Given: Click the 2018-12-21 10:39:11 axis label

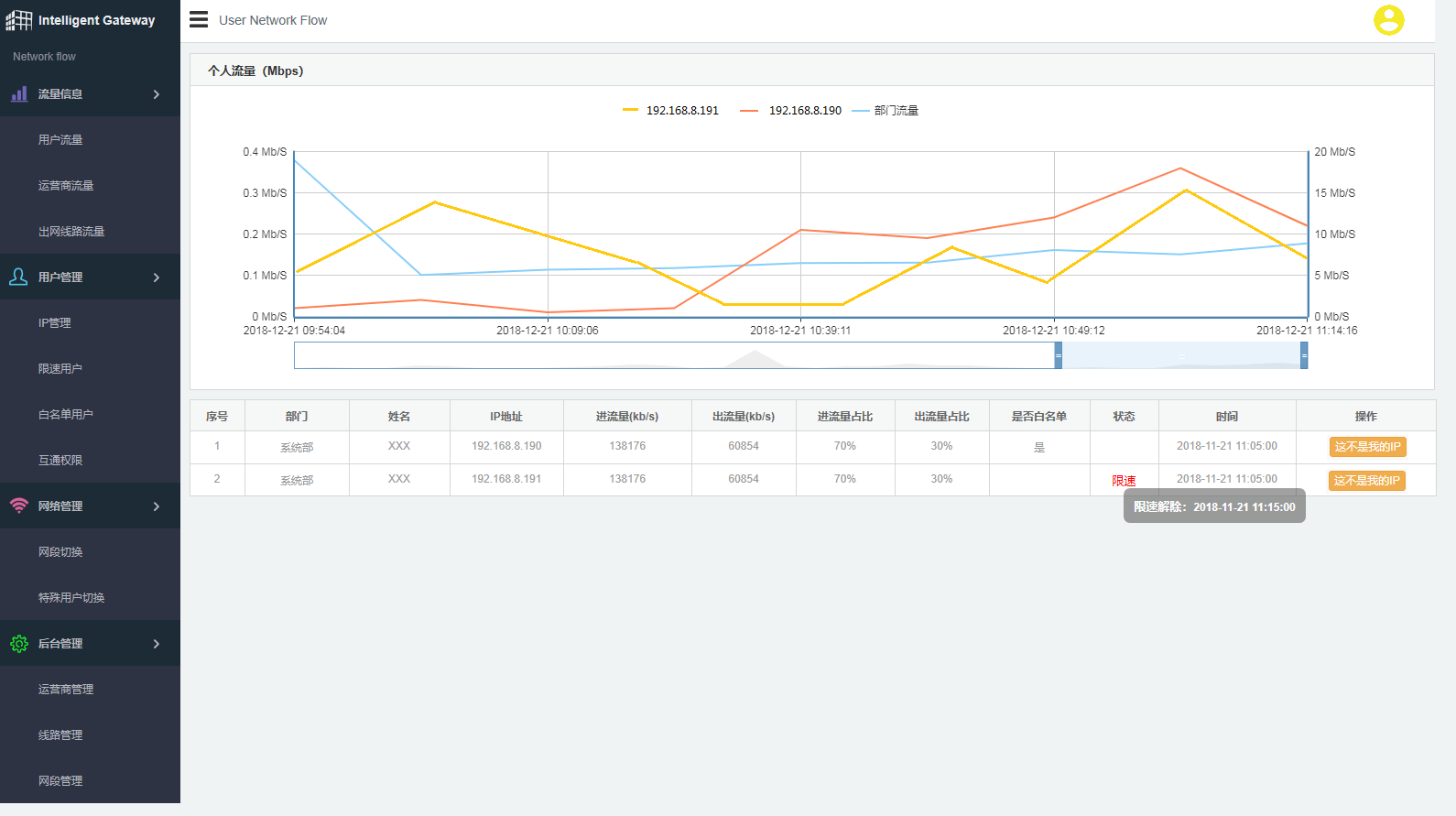Looking at the screenshot, I should (800, 331).
